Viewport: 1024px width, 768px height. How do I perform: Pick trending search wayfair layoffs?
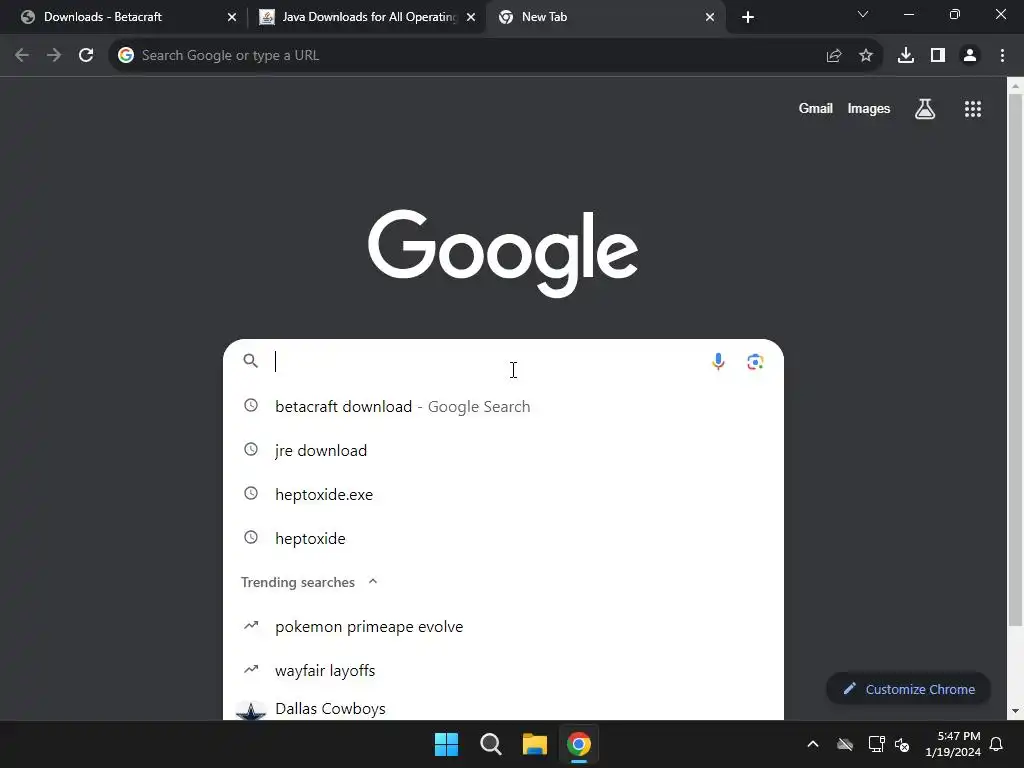pos(503,671)
